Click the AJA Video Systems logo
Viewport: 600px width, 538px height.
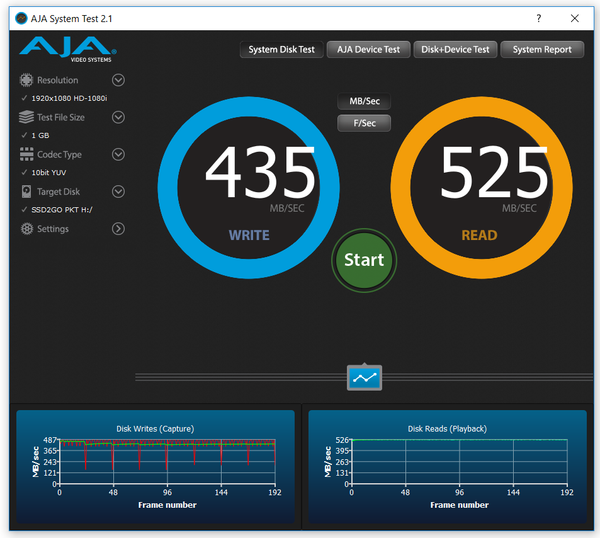68,50
